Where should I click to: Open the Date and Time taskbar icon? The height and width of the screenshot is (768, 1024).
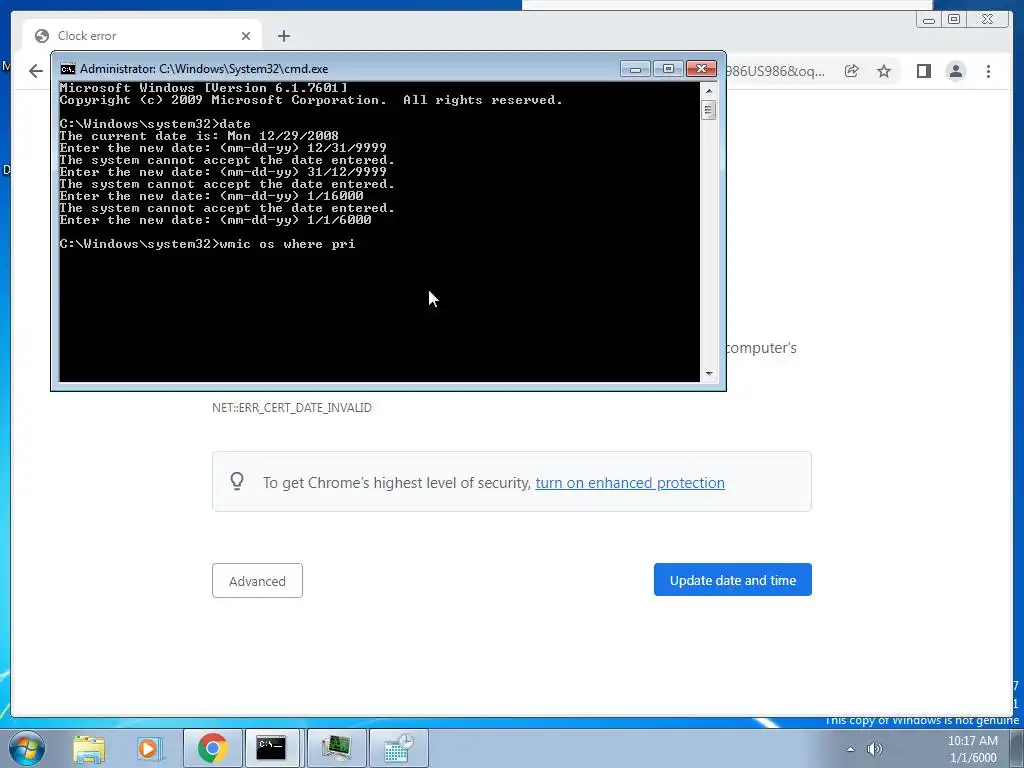pyautogui.click(x=398, y=748)
